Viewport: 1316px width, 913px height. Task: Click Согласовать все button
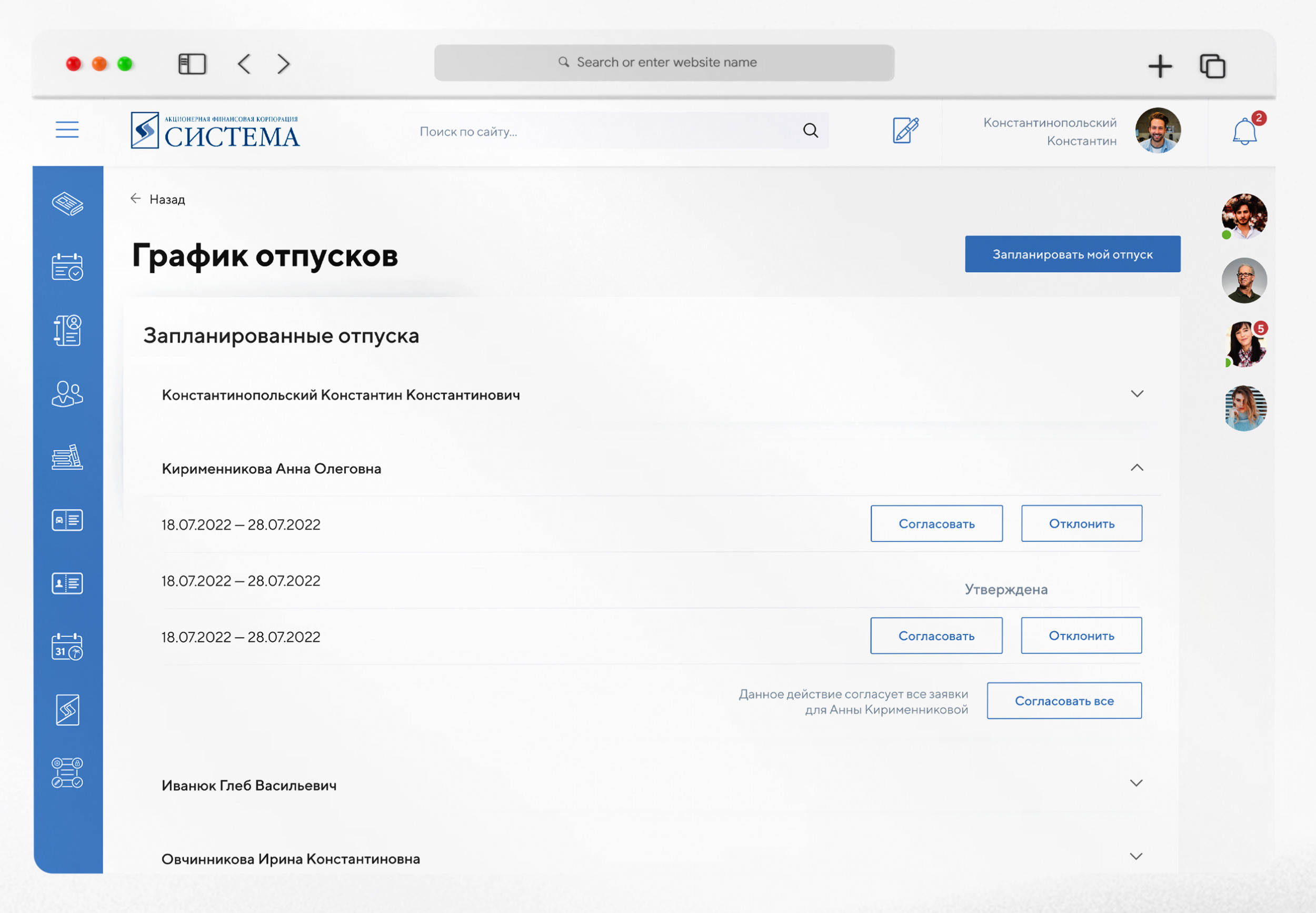click(1064, 701)
